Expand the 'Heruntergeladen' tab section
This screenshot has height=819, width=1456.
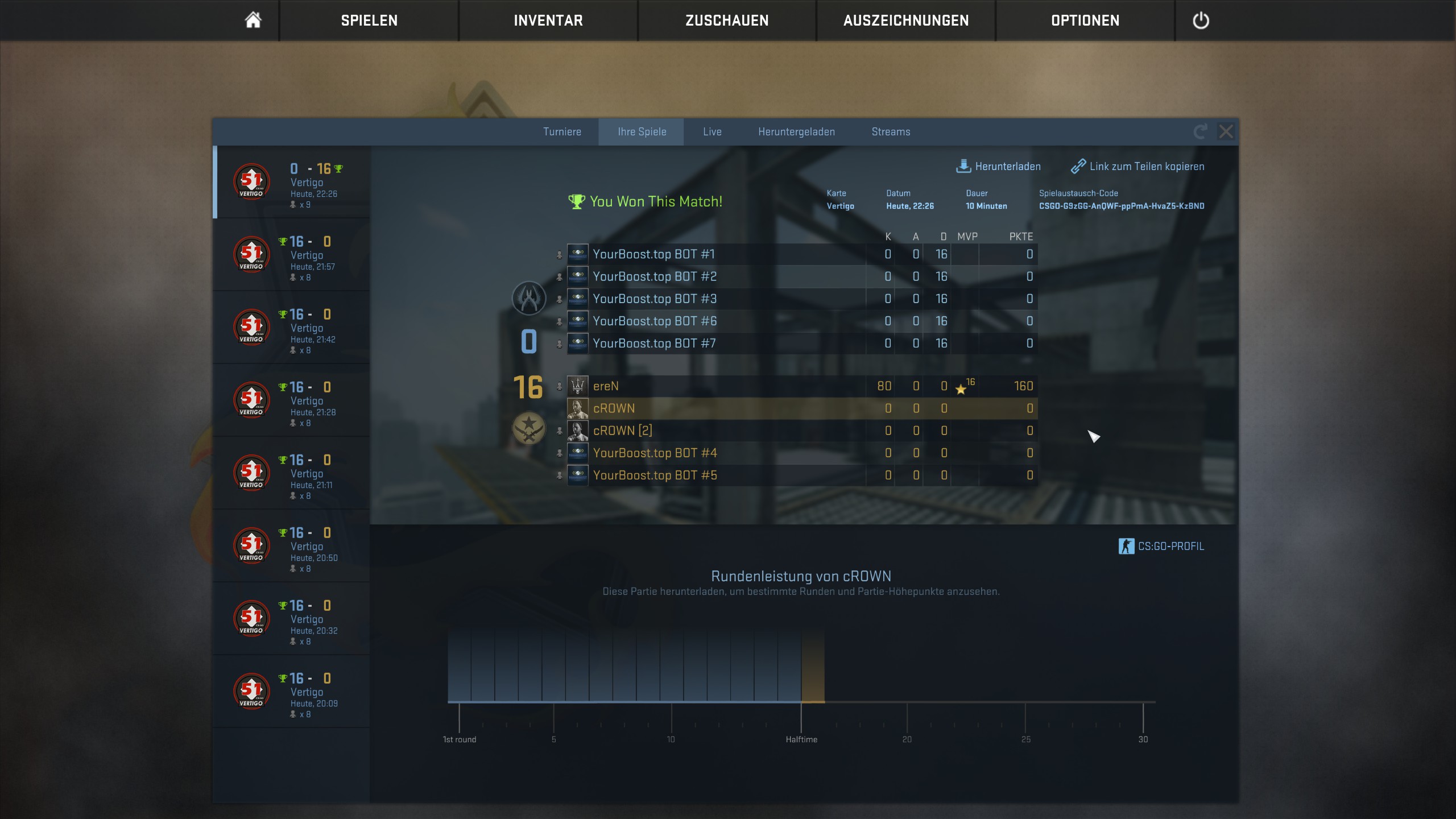click(x=796, y=131)
